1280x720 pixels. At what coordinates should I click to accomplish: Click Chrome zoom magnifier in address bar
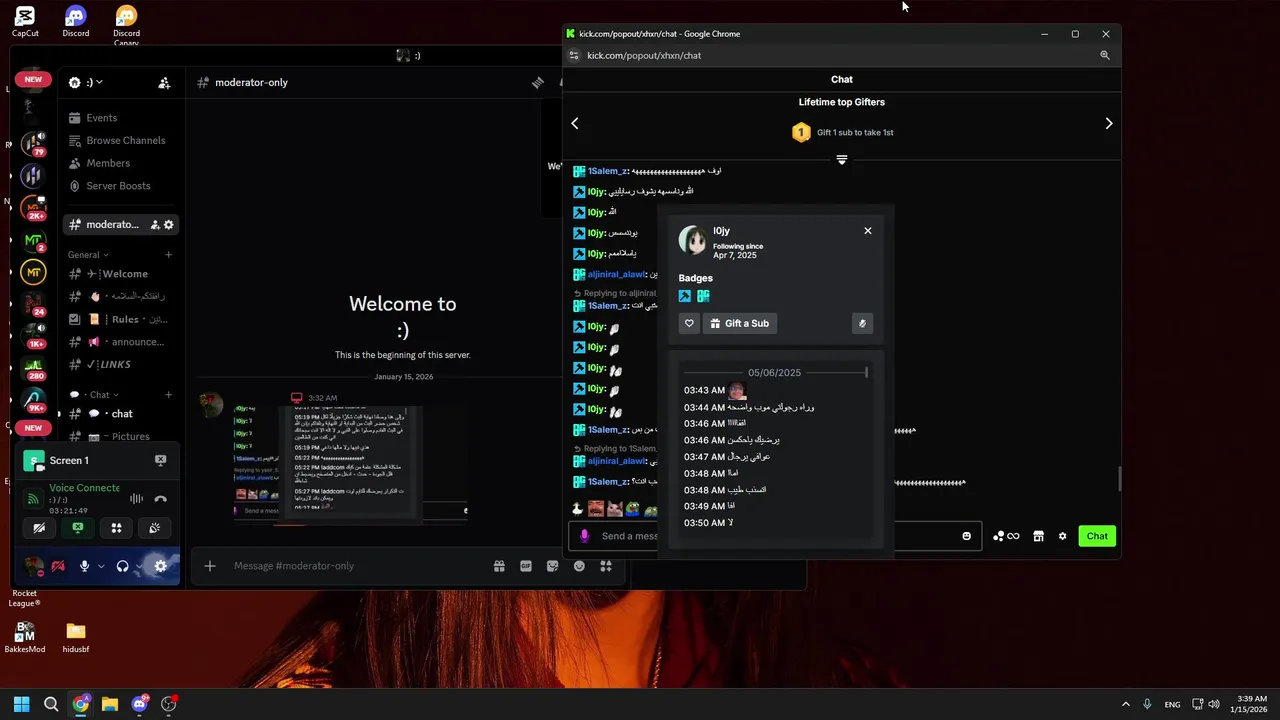click(1105, 56)
